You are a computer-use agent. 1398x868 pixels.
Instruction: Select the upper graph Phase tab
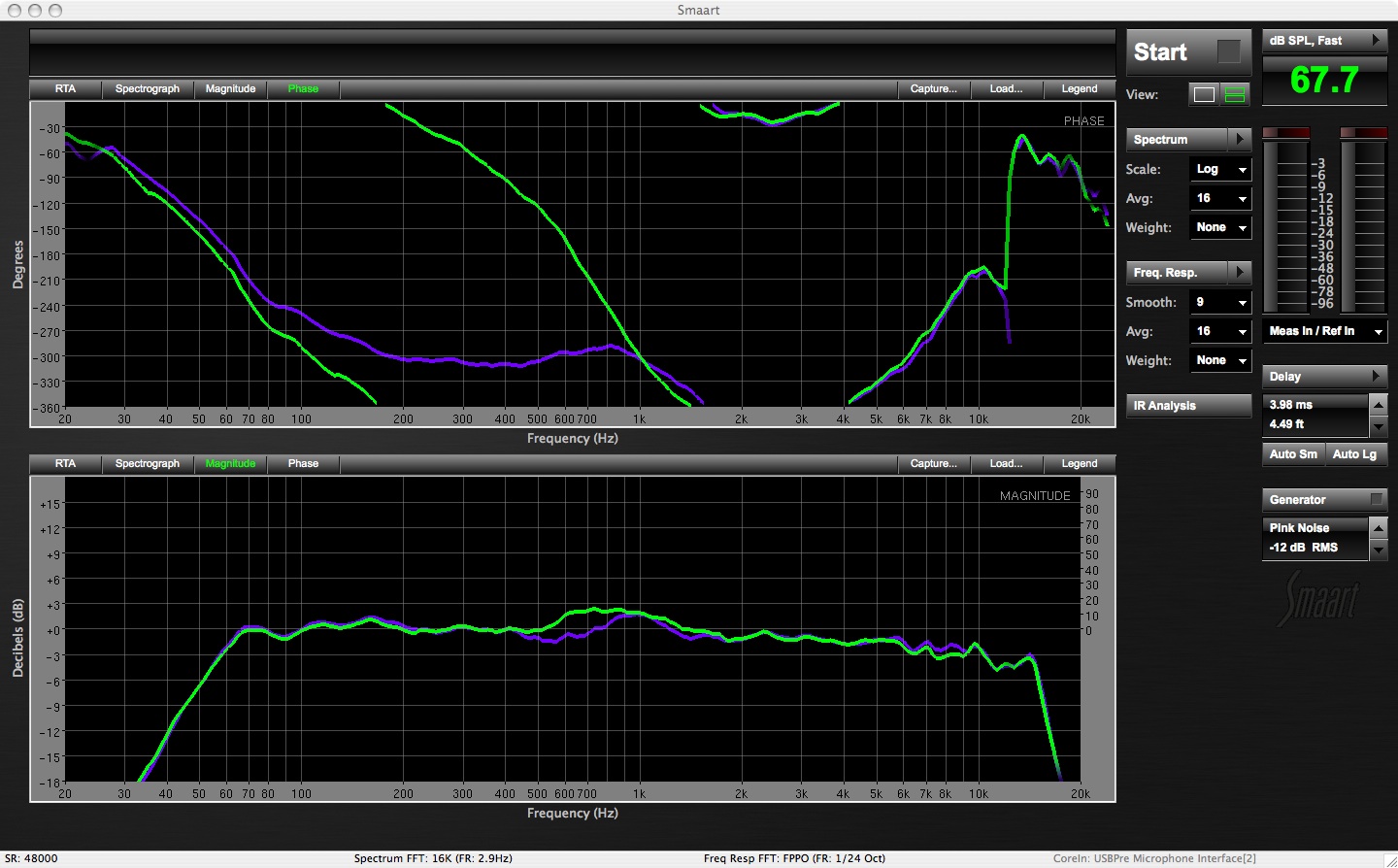(303, 88)
